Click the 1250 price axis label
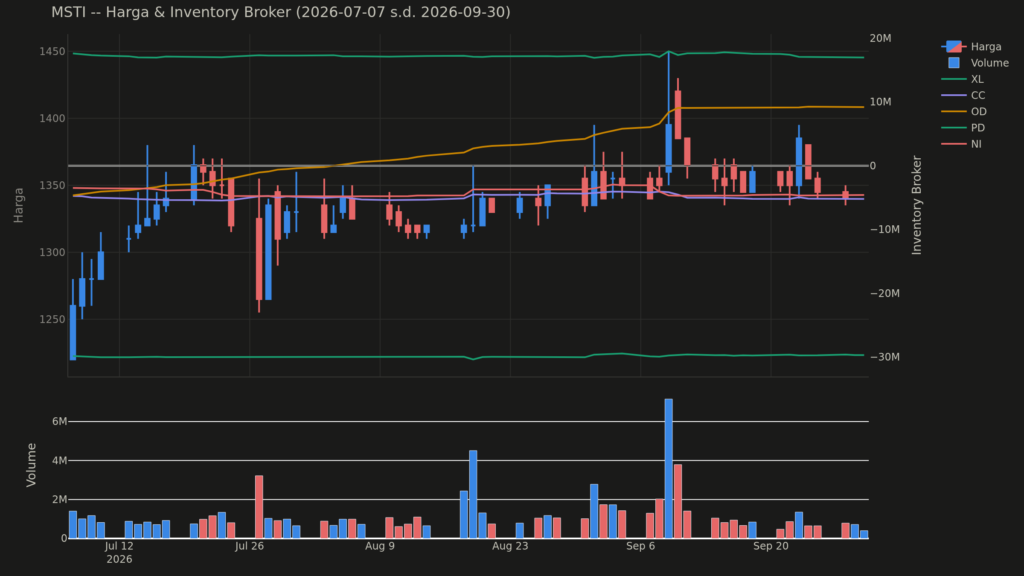 click(52, 319)
